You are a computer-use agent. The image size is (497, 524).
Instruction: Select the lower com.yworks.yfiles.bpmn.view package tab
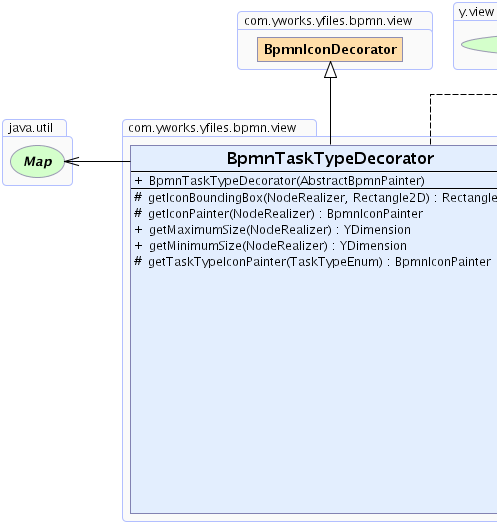[x=212, y=128]
